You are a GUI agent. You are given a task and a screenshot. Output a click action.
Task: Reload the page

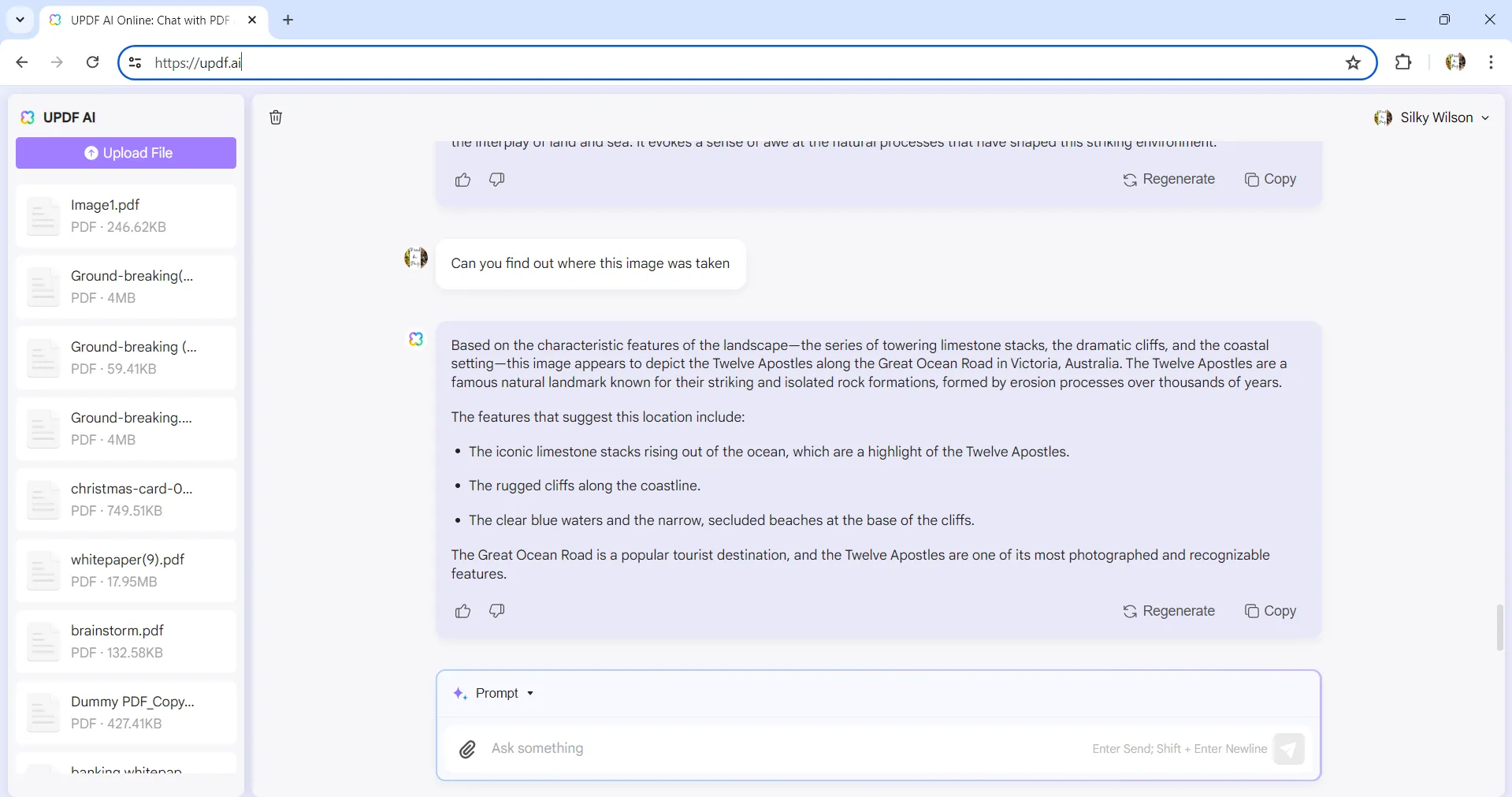coord(92,62)
